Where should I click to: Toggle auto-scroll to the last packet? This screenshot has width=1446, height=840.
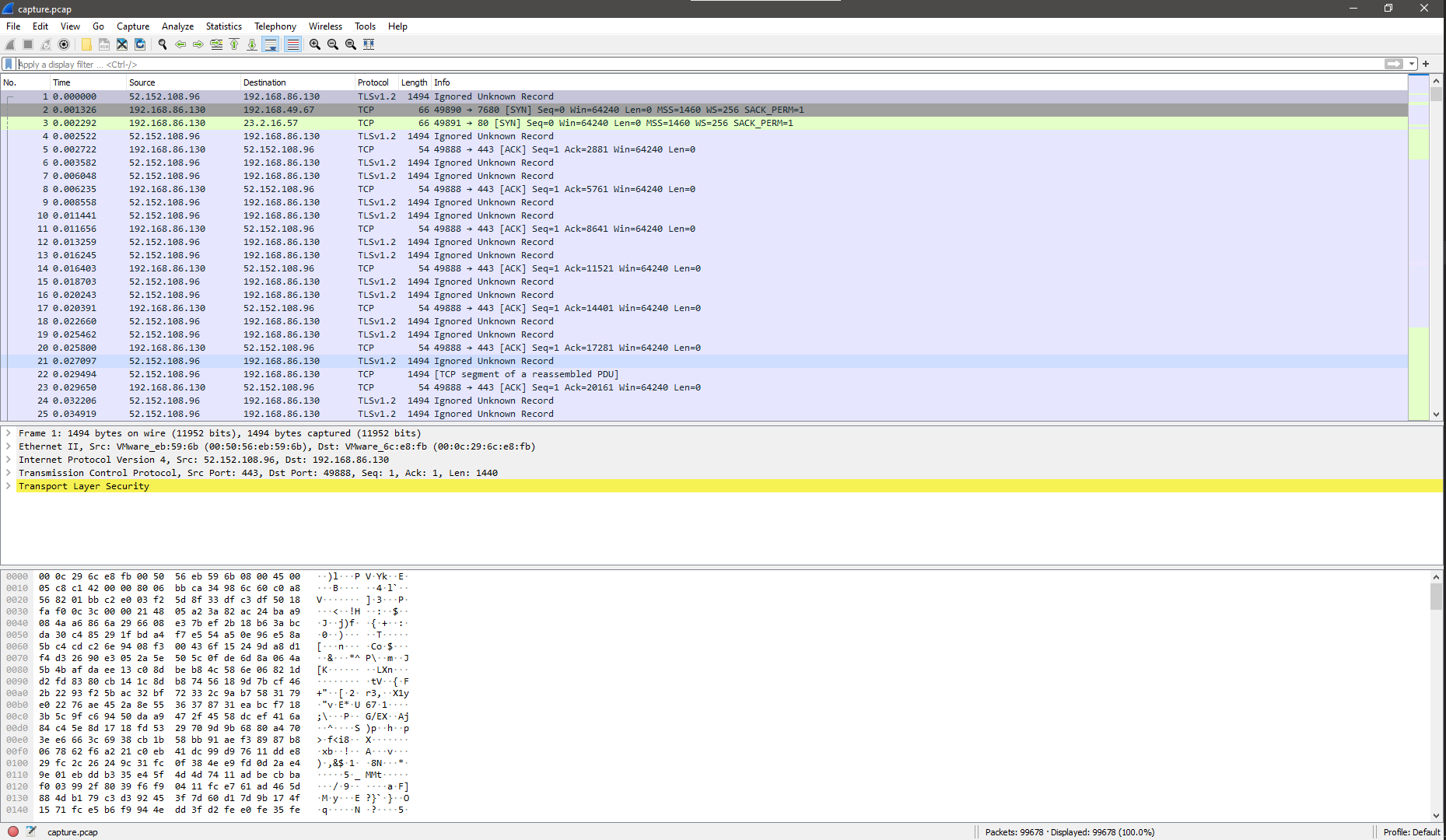(271, 44)
